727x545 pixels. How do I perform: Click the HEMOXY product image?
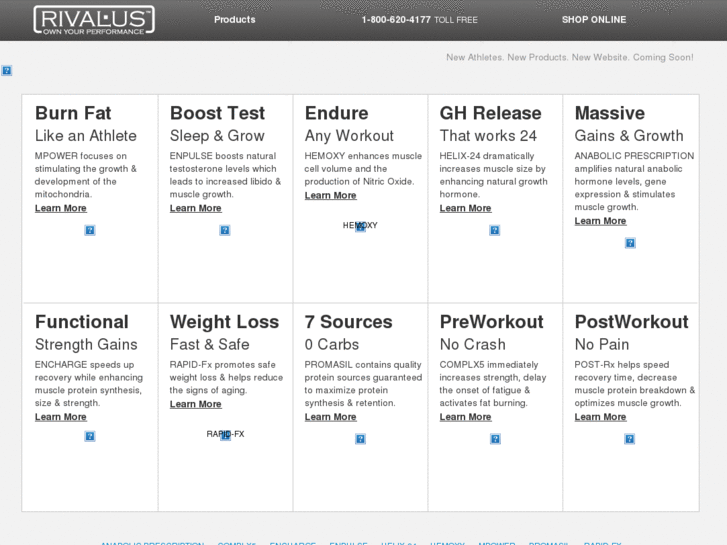pyautogui.click(x=360, y=226)
